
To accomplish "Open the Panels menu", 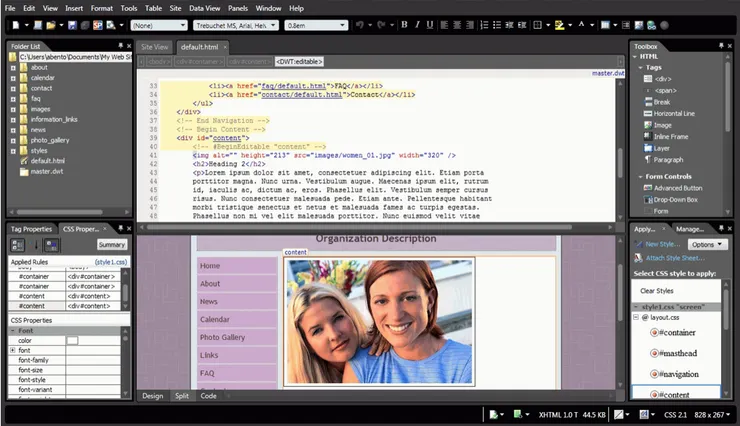I will coord(237,8).
